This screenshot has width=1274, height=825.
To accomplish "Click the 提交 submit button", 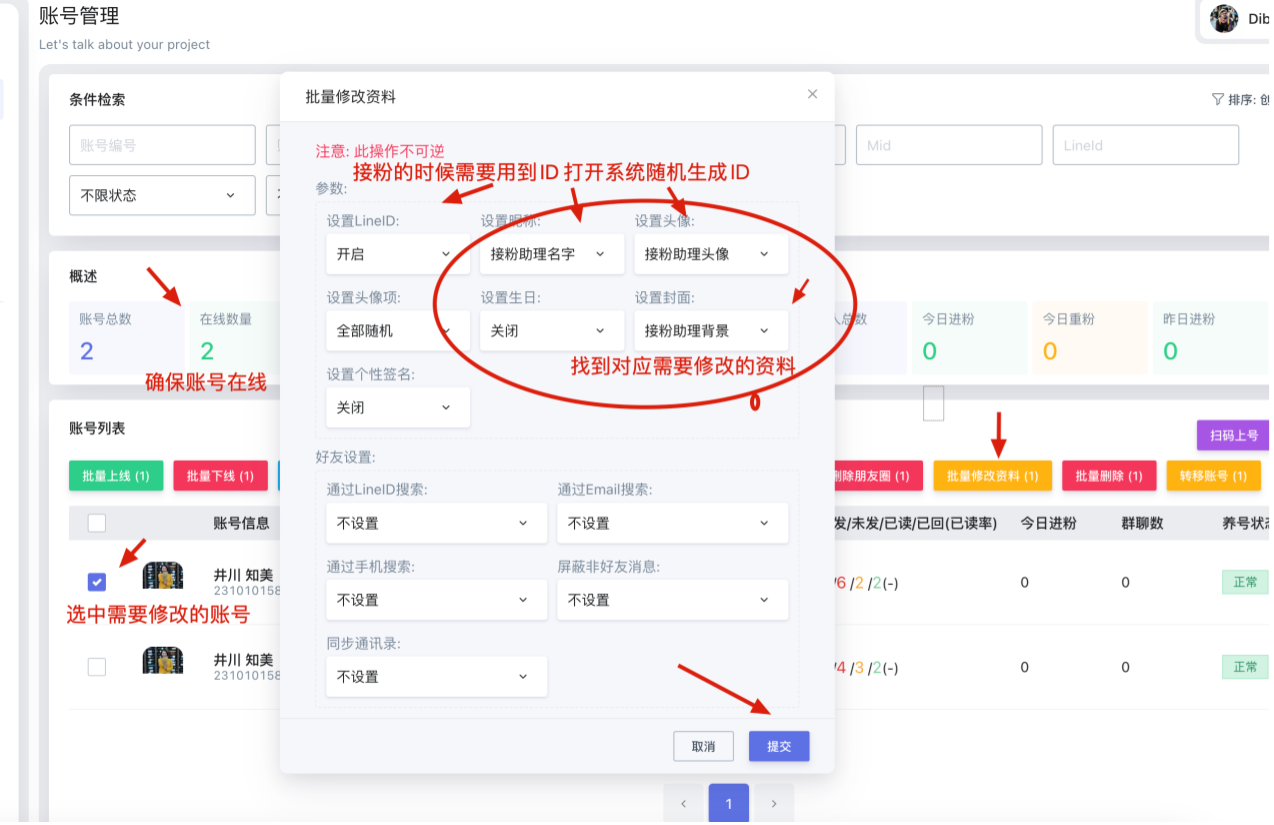I will coord(778,746).
